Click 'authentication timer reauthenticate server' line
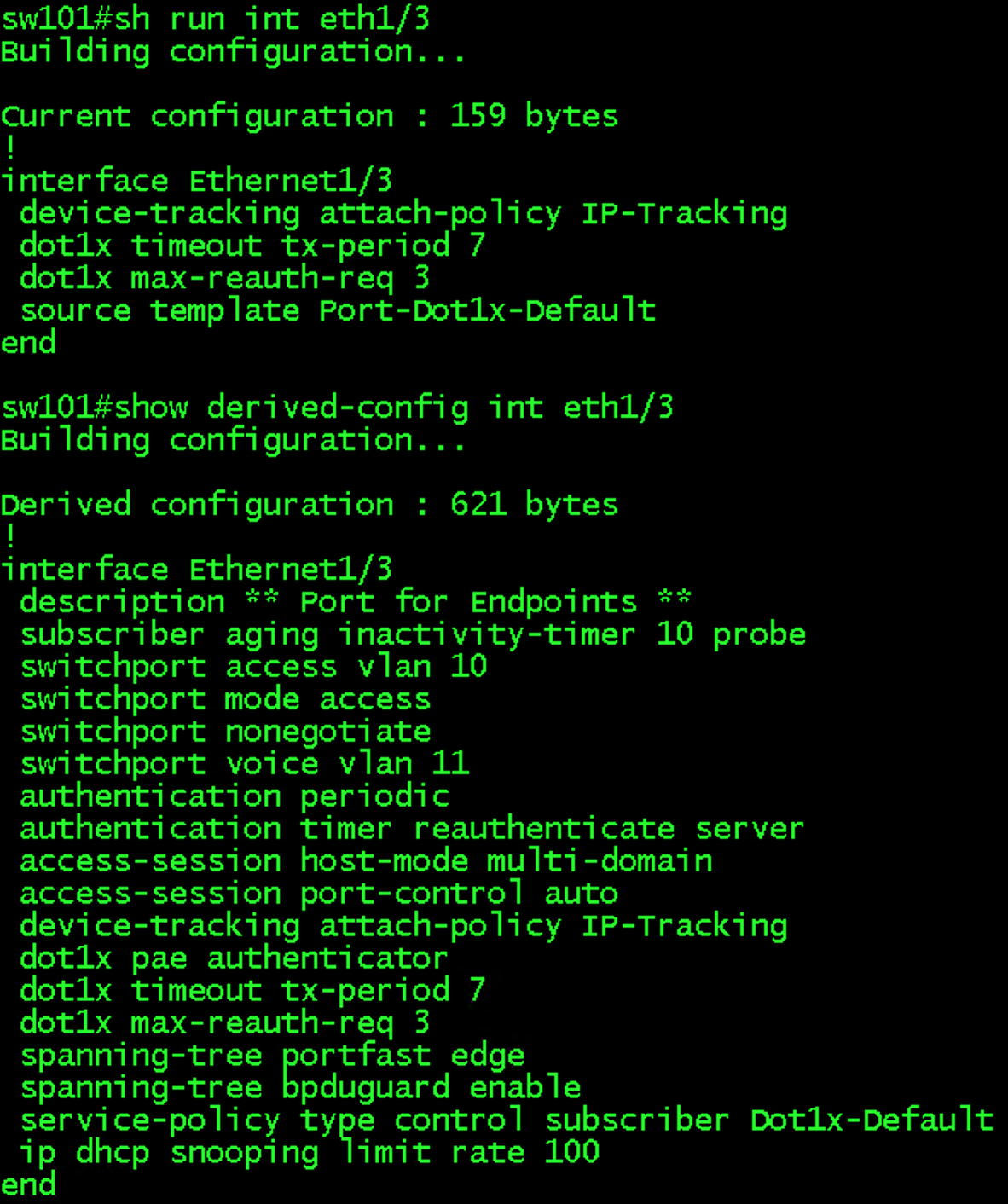The width and height of the screenshot is (1008, 1204). coord(412,829)
